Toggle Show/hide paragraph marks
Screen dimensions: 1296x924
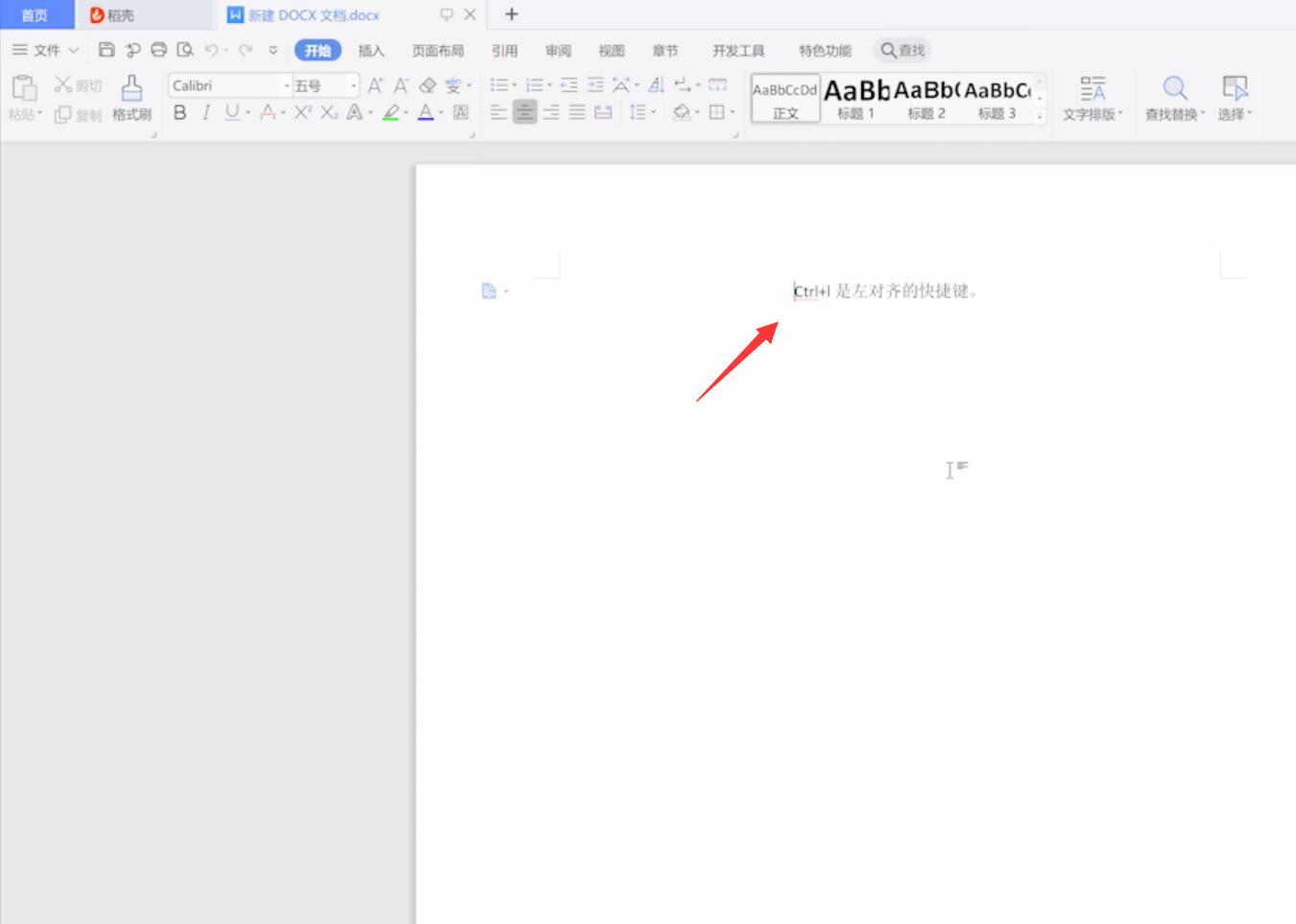coord(683,85)
